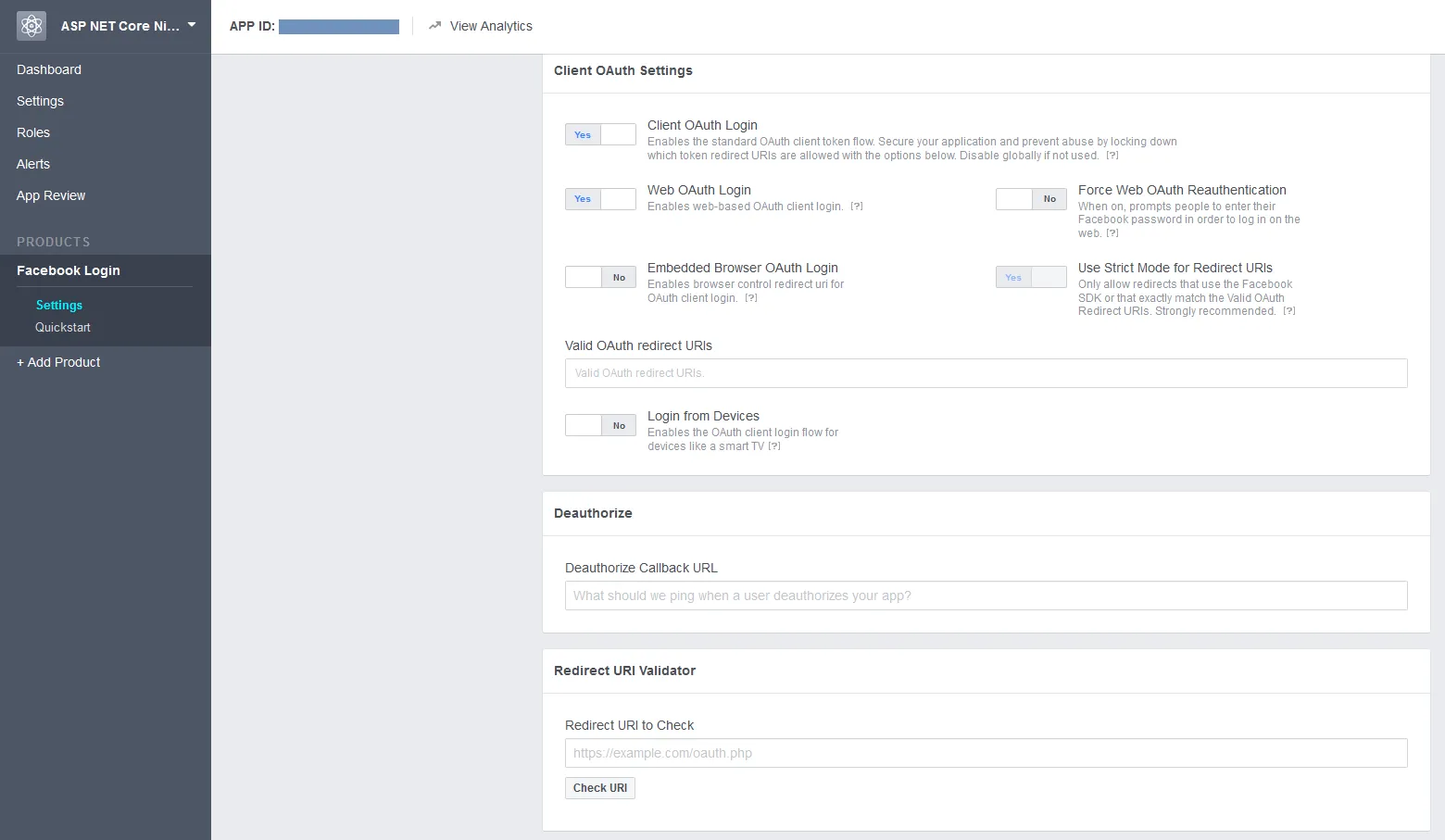Open Dashboard in the sidebar
The image size is (1445, 840).
coord(49,69)
